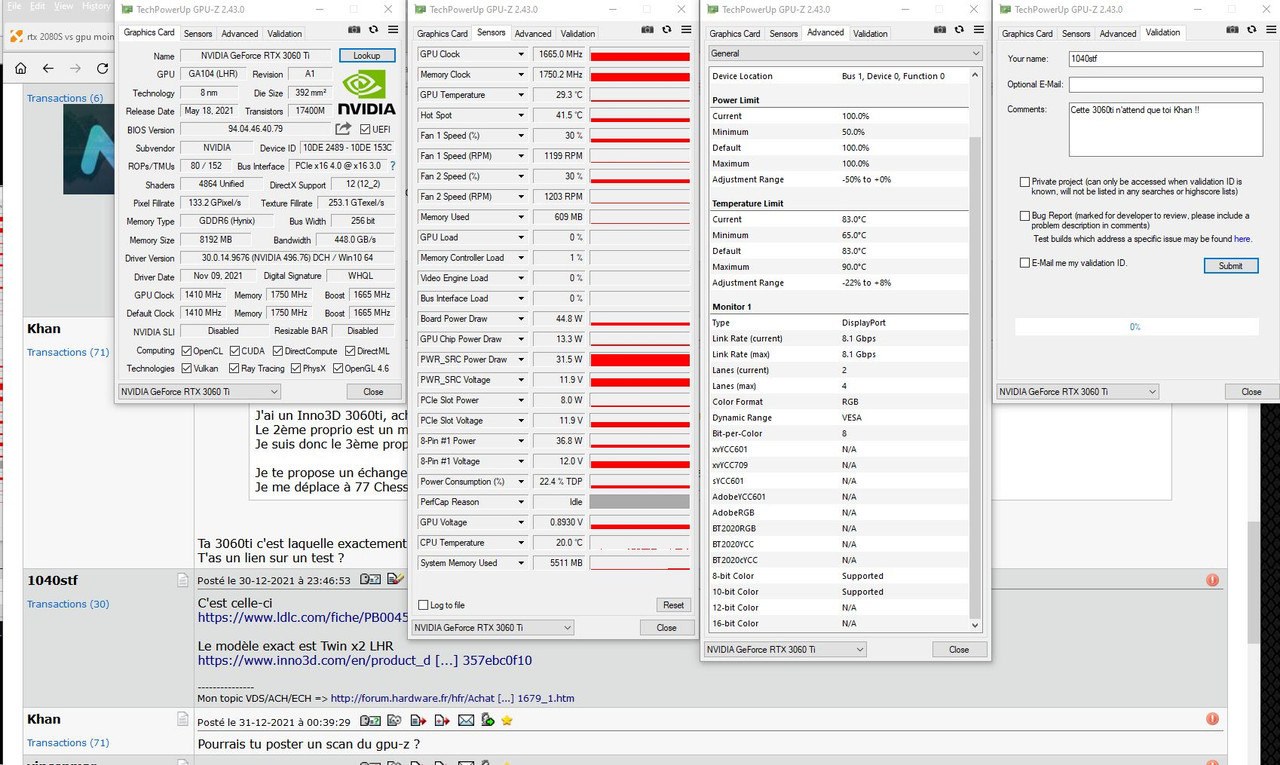Click Close button in Advanced window
This screenshot has width=1280, height=765.
[x=959, y=649]
